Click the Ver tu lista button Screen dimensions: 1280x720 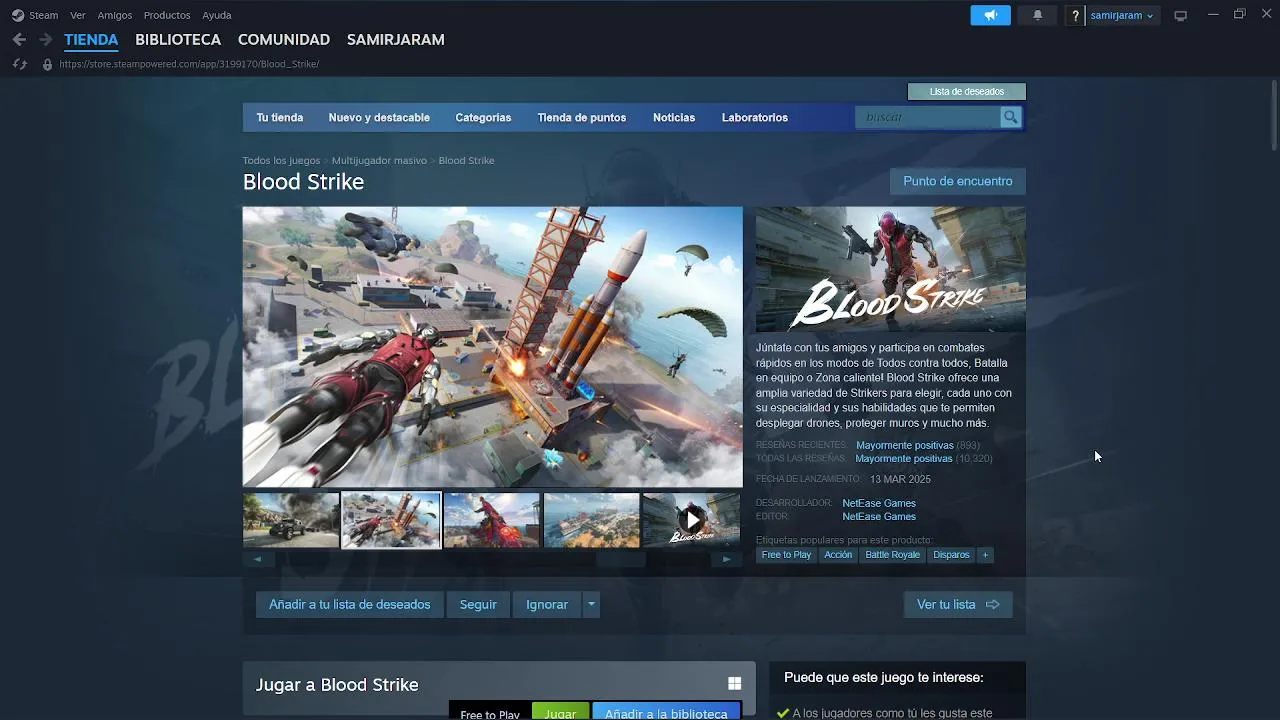click(x=958, y=604)
